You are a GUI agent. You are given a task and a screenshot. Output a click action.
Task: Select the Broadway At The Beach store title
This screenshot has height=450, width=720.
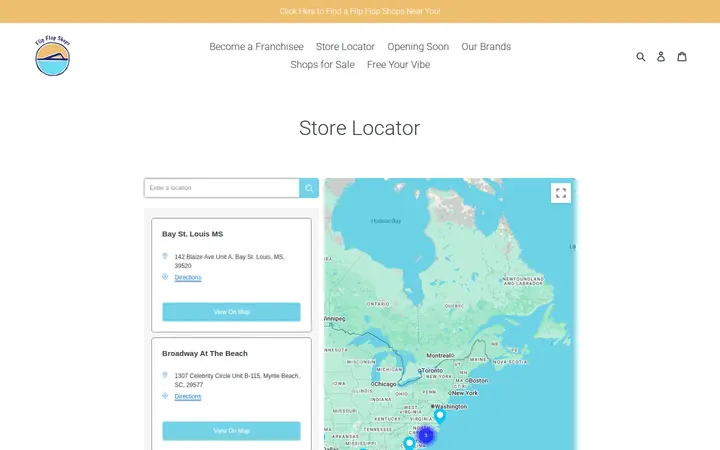pyautogui.click(x=205, y=353)
